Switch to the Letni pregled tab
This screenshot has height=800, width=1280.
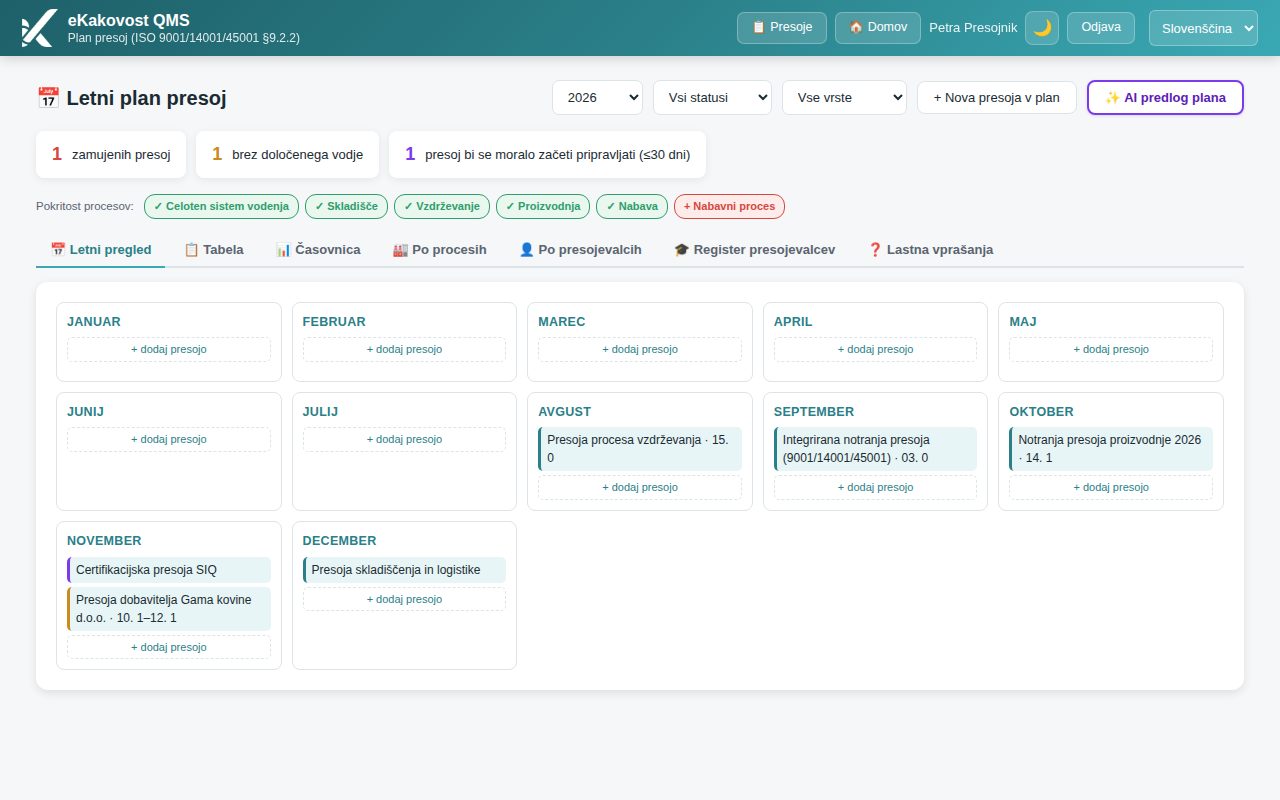click(x=101, y=250)
